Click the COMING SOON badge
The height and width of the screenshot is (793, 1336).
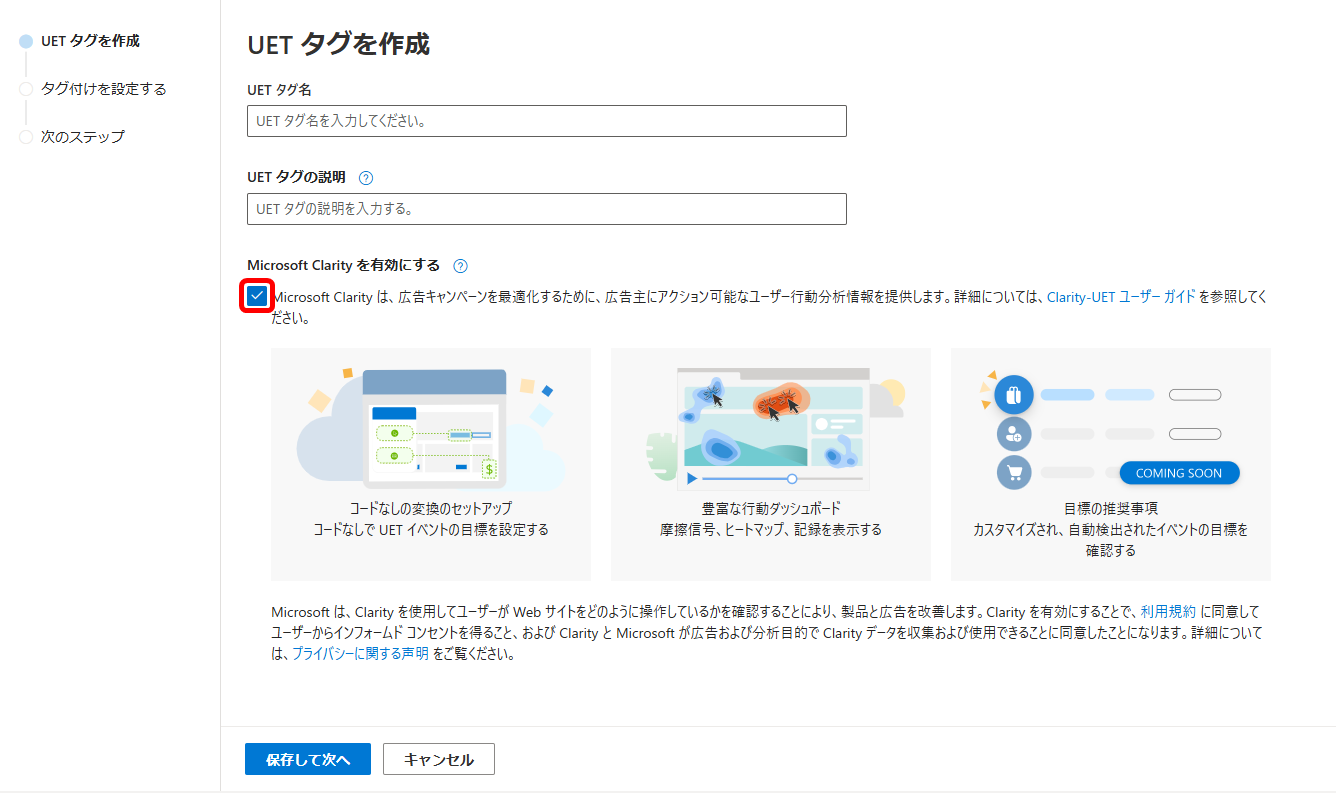click(1179, 473)
